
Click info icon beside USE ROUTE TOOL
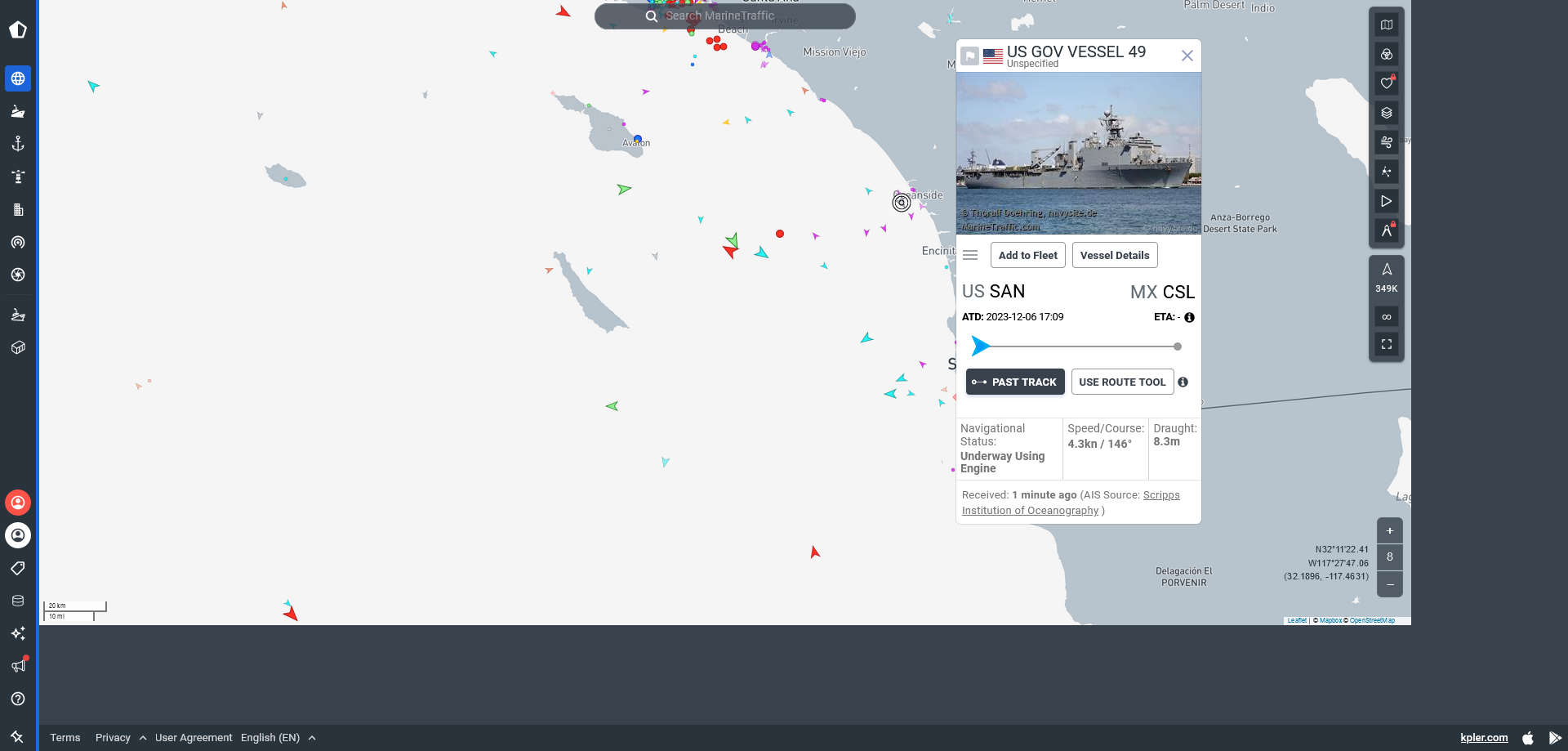tap(1183, 382)
